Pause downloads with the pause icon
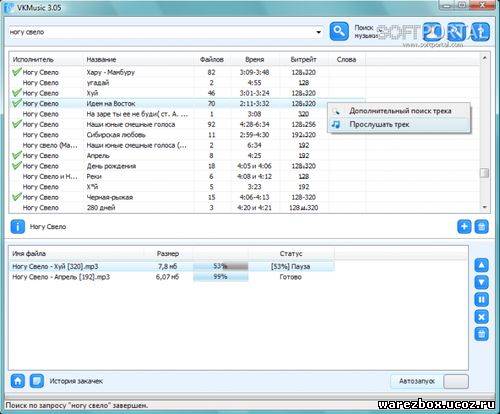This screenshot has width=500, height=414. [x=481, y=299]
